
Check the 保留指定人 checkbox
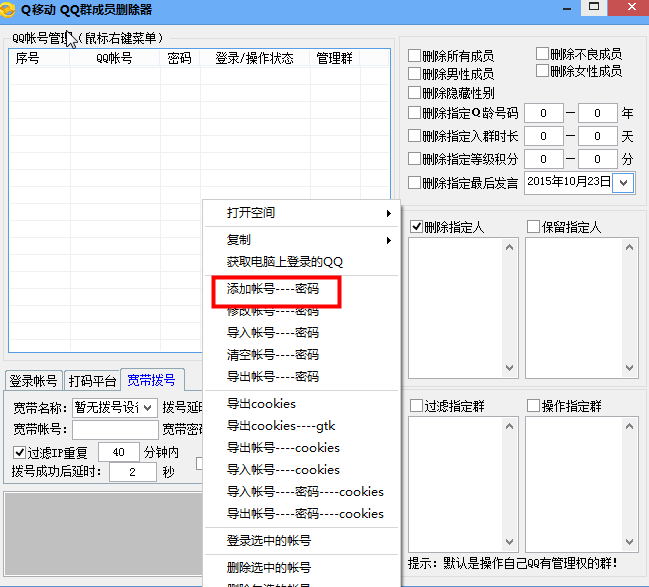click(x=534, y=227)
